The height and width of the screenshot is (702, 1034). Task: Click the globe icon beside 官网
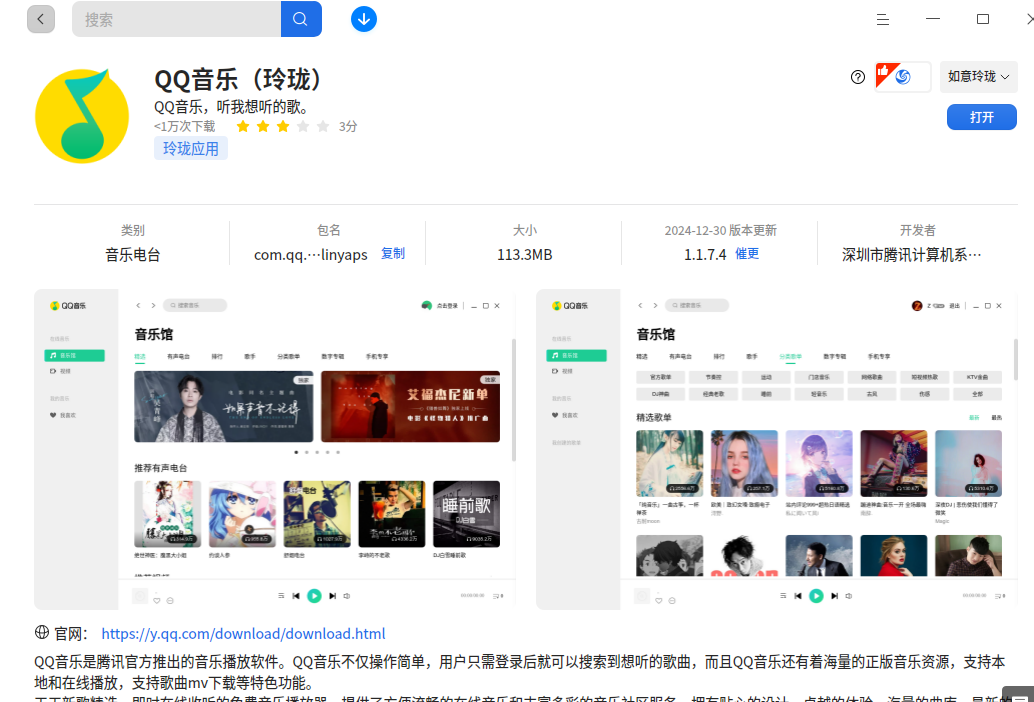[x=42, y=633]
